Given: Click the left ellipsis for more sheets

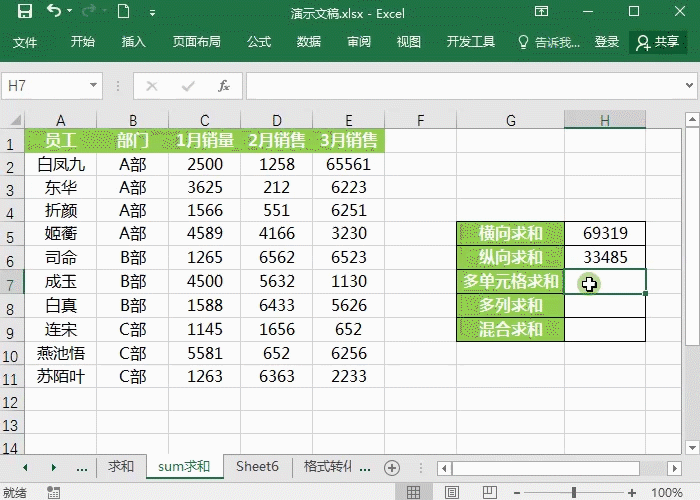Looking at the screenshot, I should (82, 468).
